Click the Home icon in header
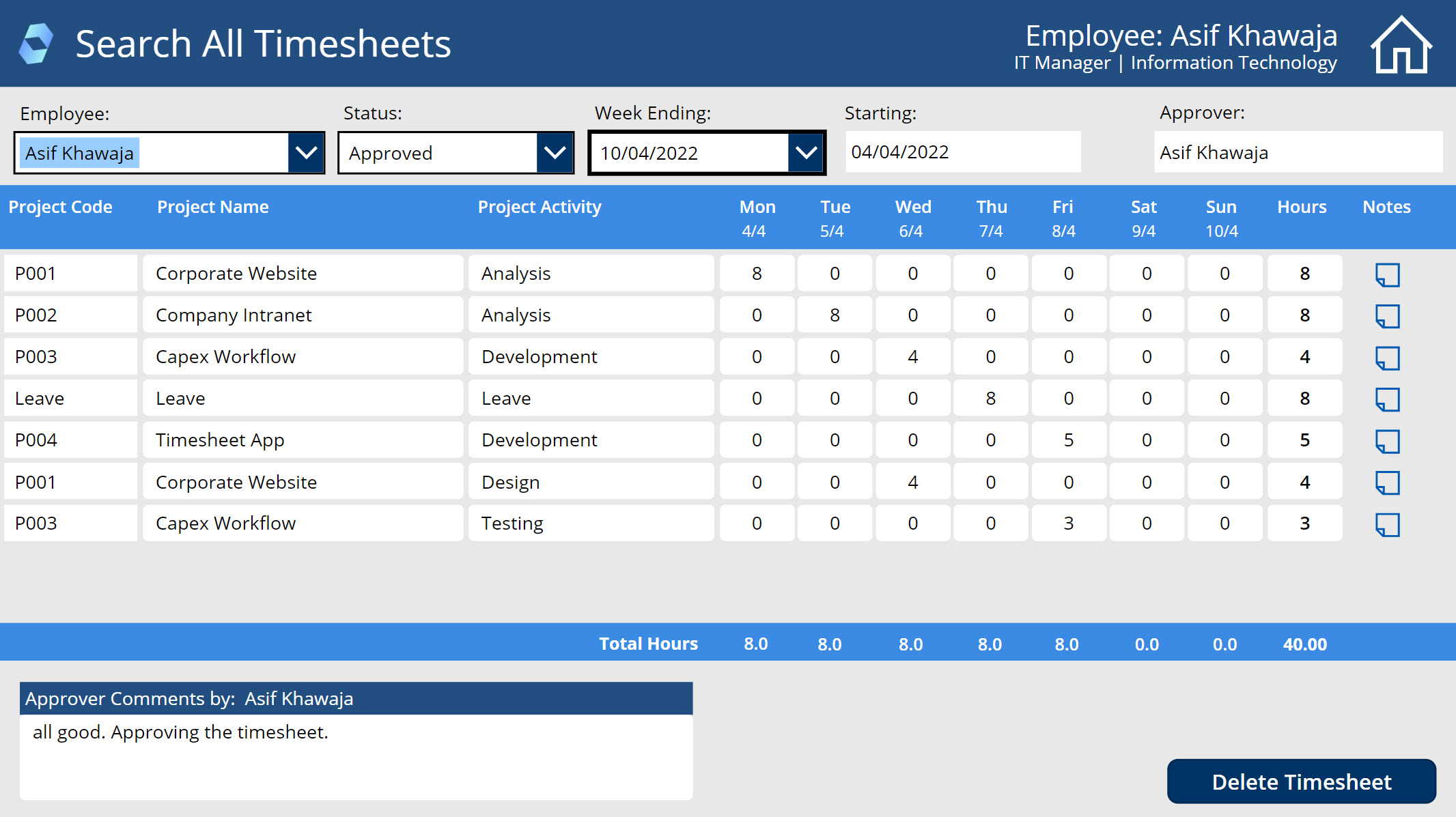The width and height of the screenshot is (1456, 817). click(1401, 45)
